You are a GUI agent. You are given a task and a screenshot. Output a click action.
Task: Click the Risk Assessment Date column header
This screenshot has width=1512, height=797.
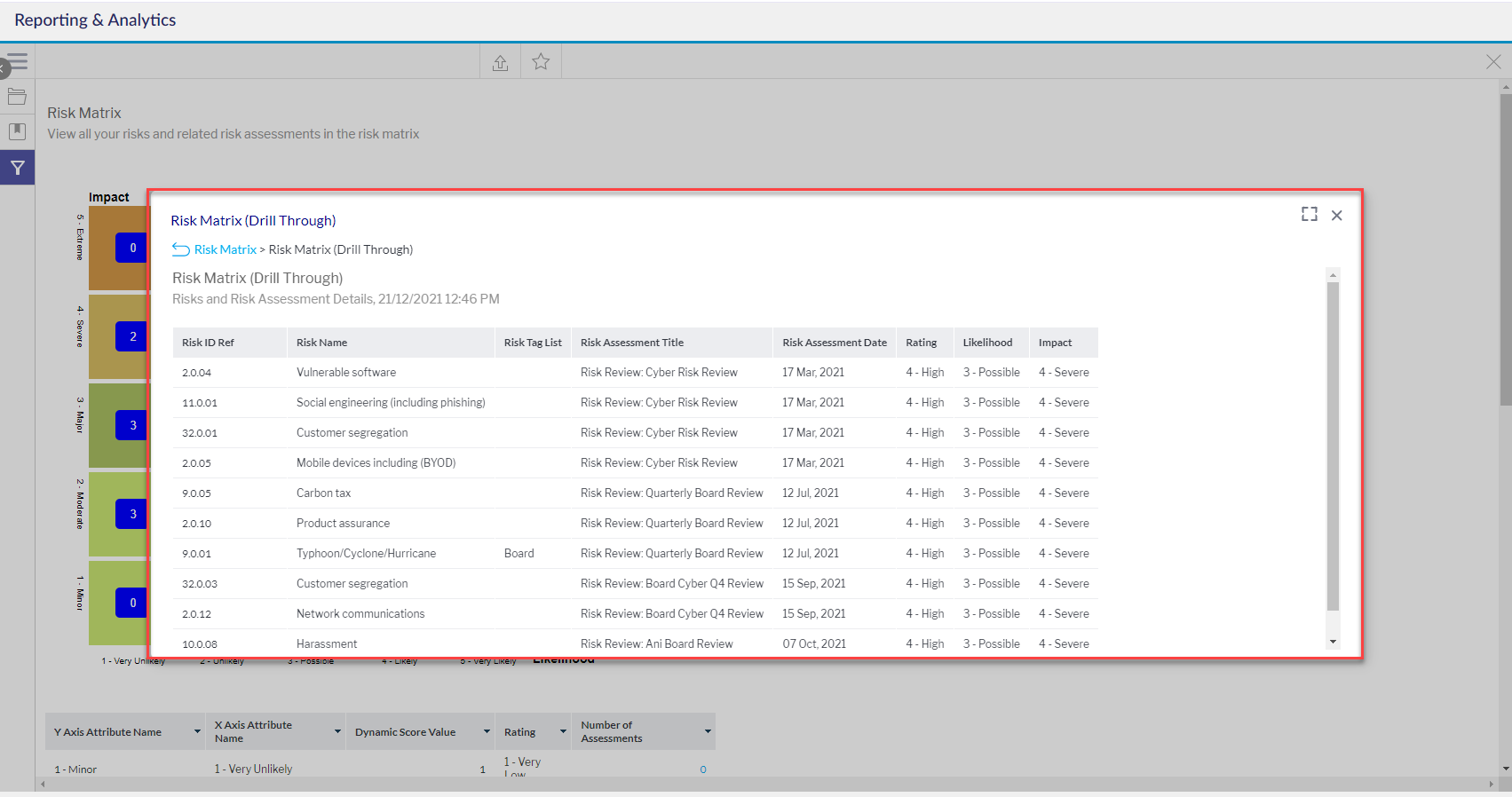click(x=834, y=343)
